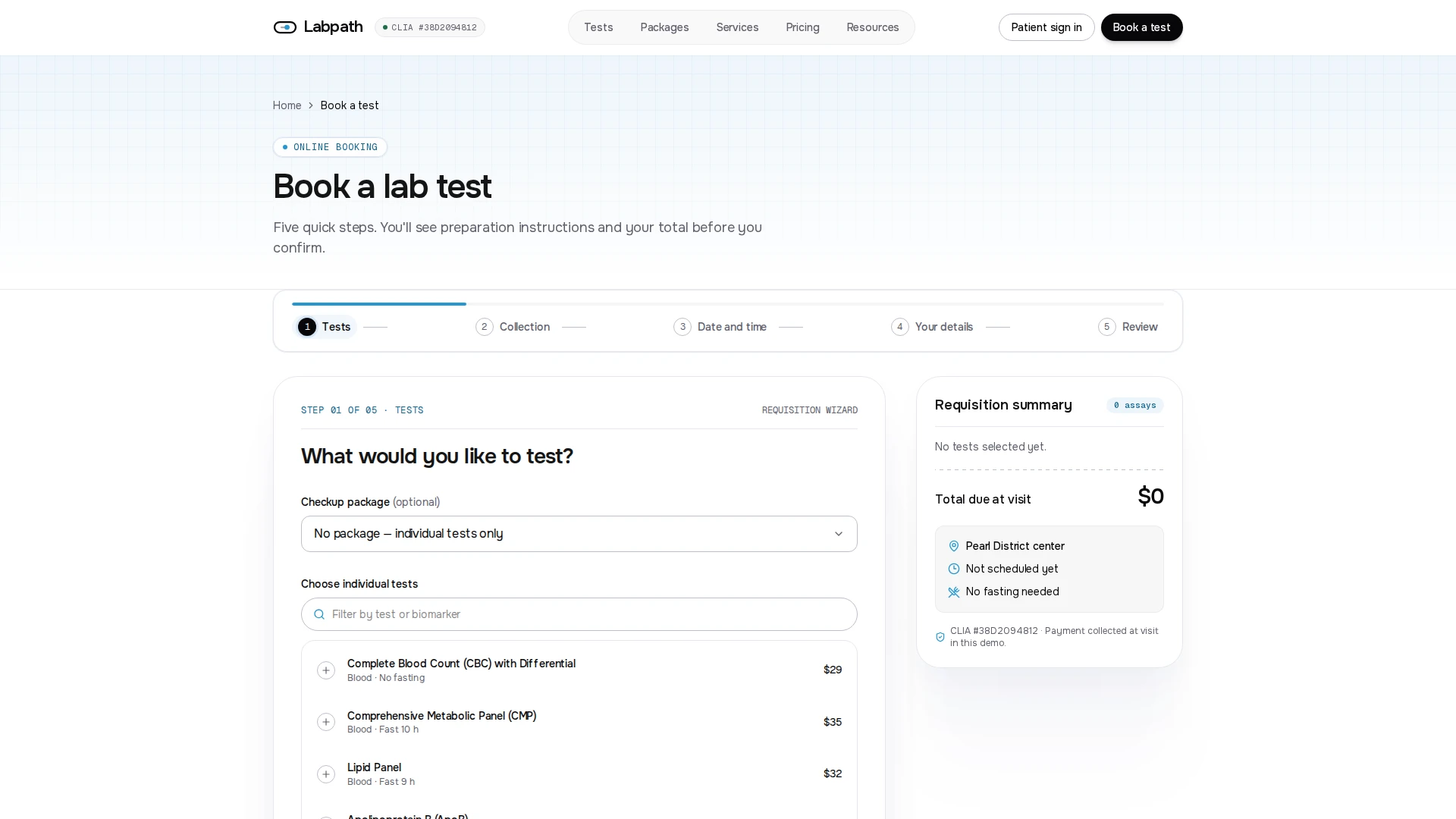Open the Tests navigation menu
The image size is (1456, 819).
598,27
